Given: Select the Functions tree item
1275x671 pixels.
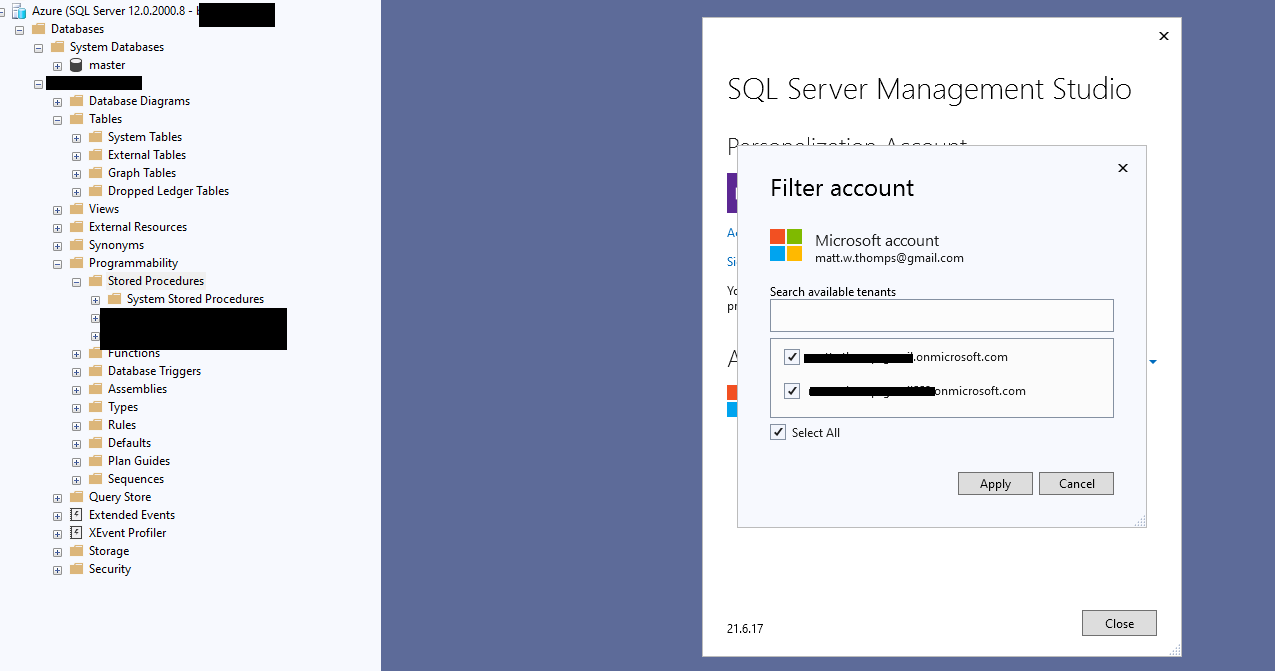Looking at the screenshot, I should [134, 353].
